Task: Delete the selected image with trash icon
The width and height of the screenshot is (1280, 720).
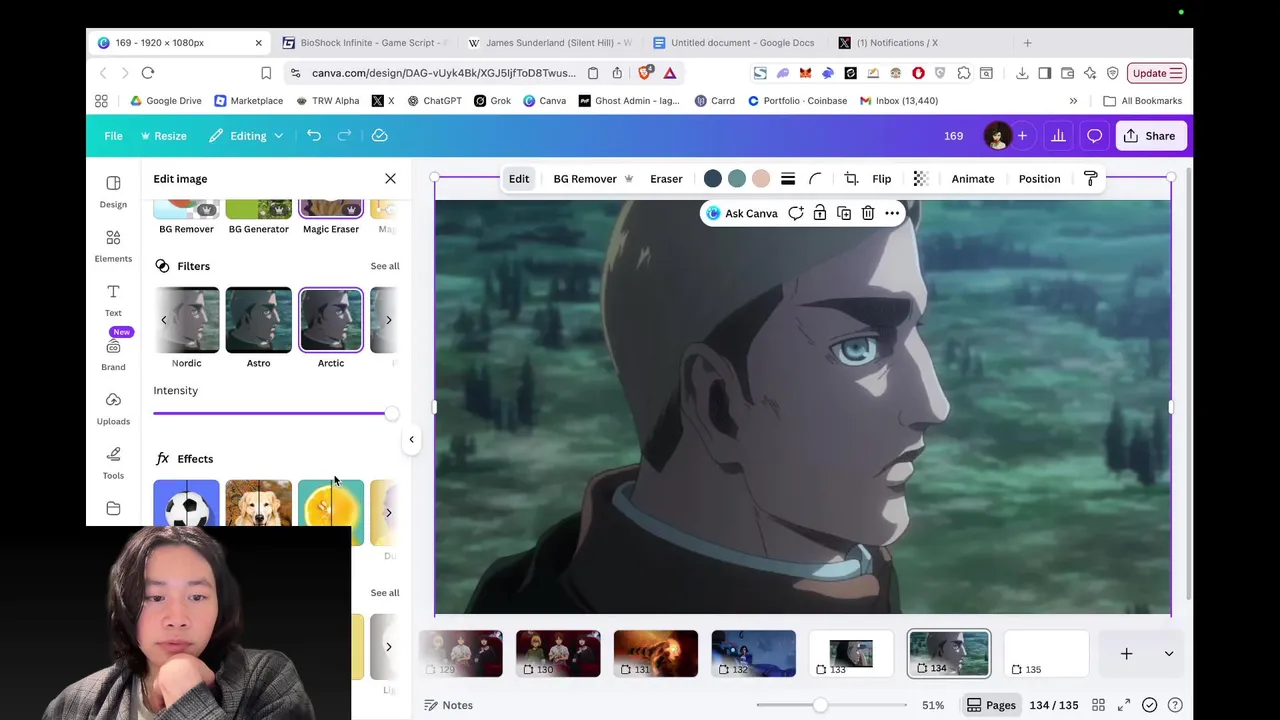Action: coord(868,213)
